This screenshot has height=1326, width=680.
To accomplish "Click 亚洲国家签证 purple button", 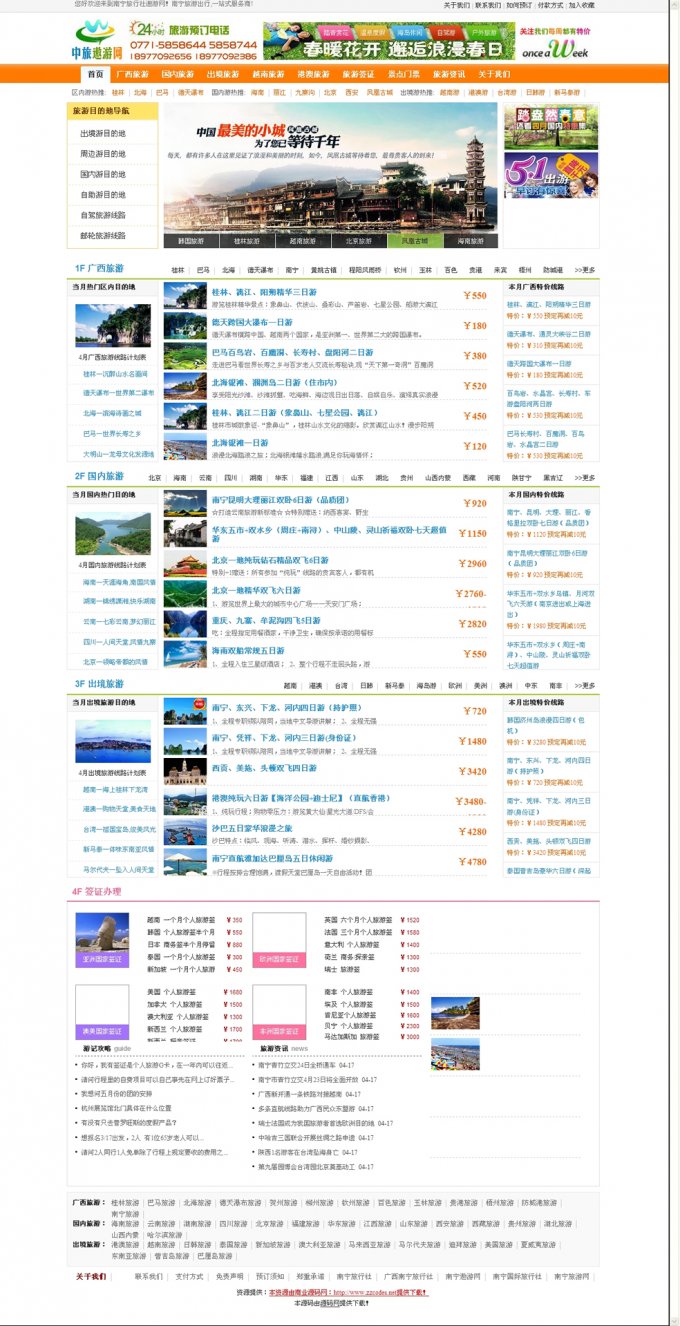I will point(102,959).
